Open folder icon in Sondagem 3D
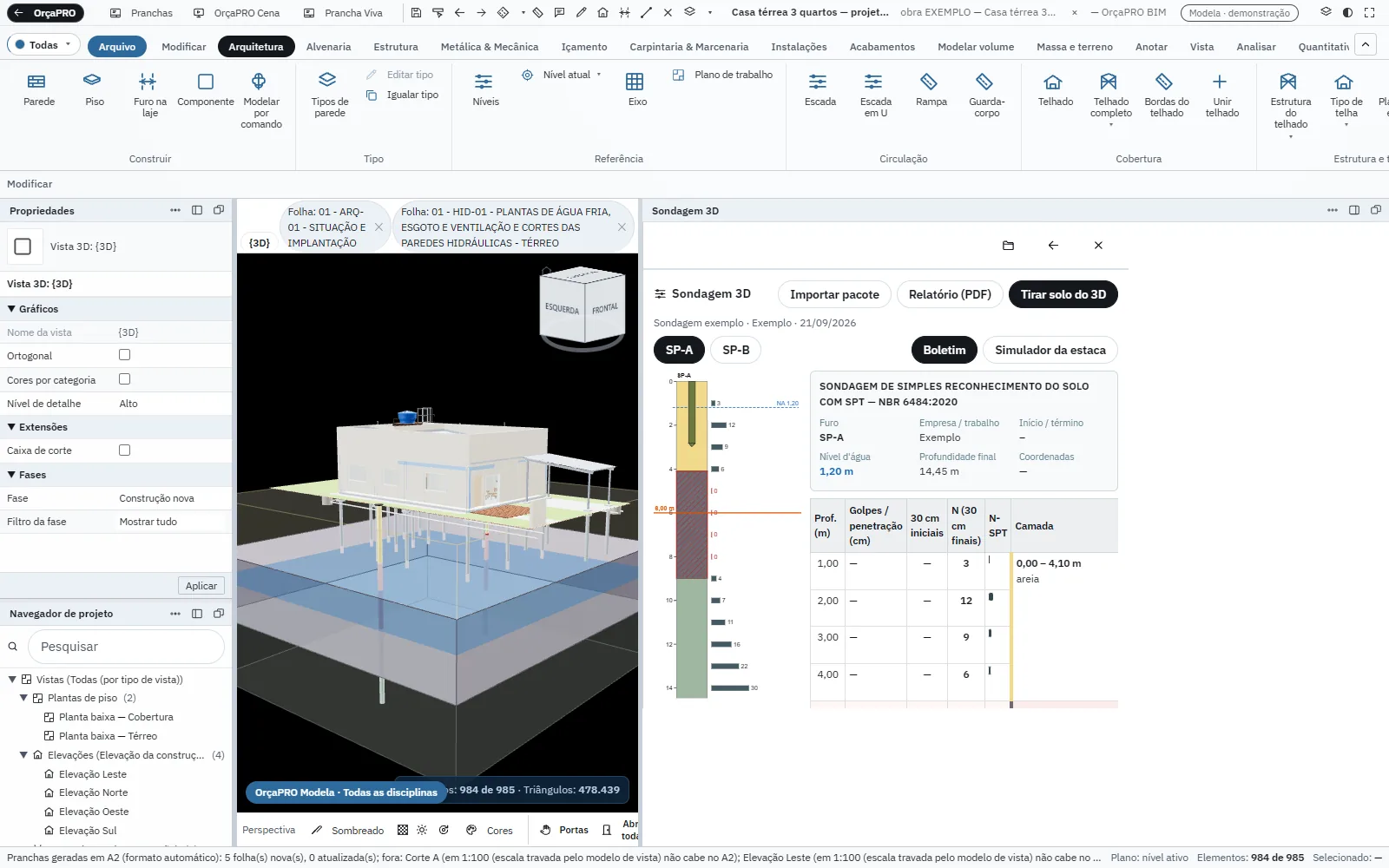The width and height of the screenshot is (1389, 868). 1008,246
